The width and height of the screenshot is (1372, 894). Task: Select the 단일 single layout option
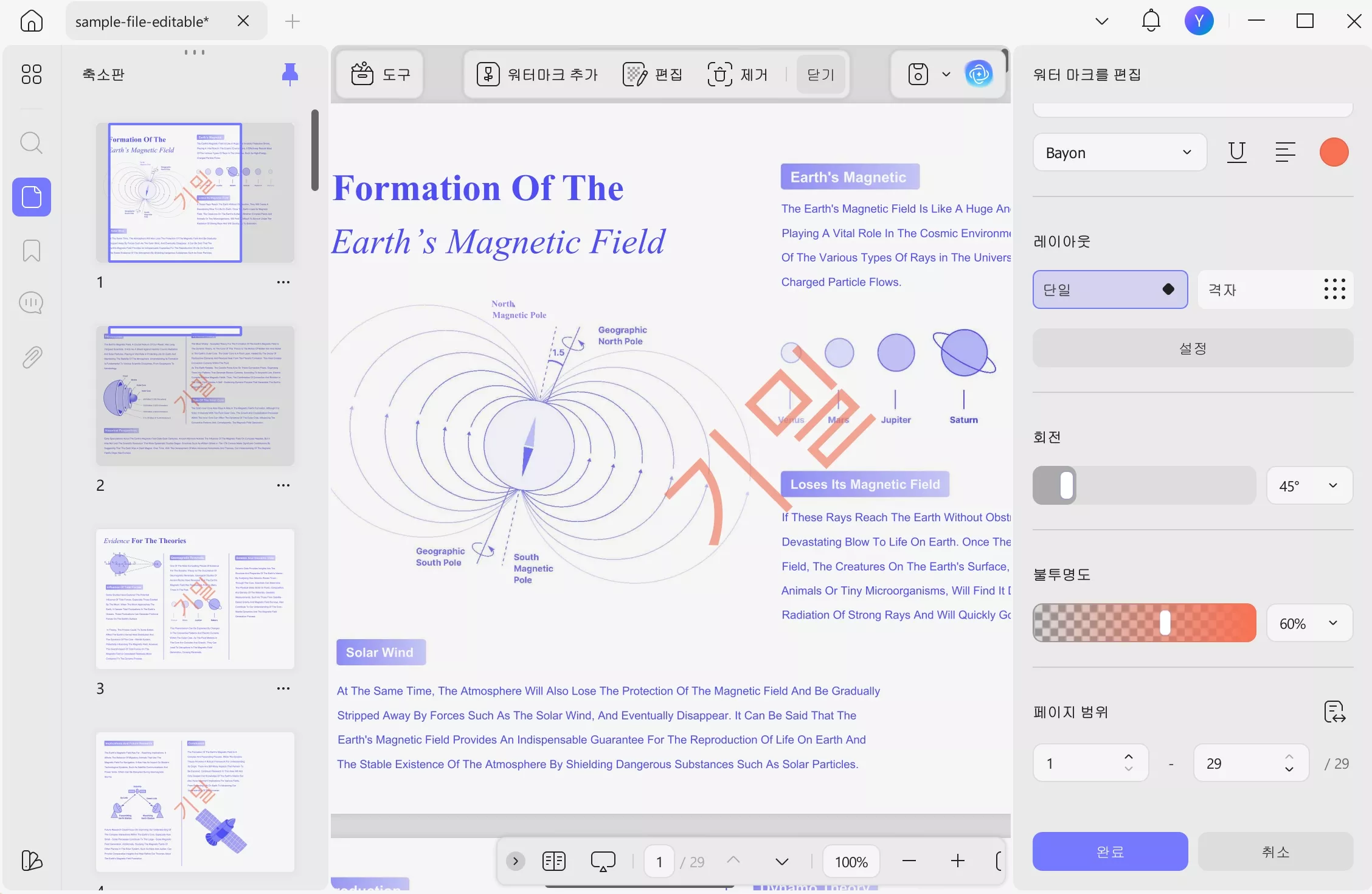(1110, 289)
